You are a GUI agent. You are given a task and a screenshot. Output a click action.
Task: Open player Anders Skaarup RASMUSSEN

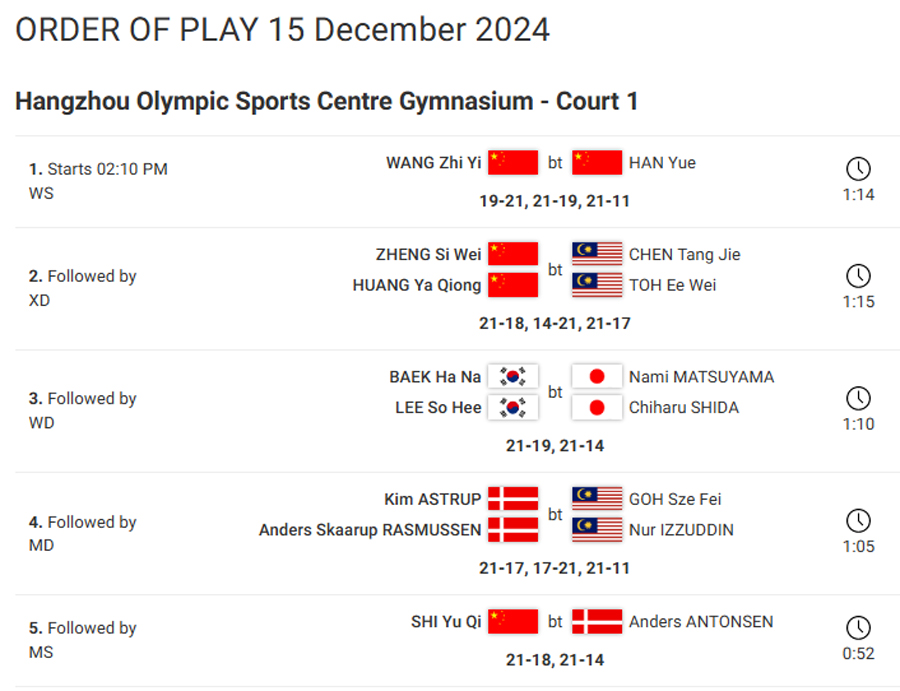370,530
